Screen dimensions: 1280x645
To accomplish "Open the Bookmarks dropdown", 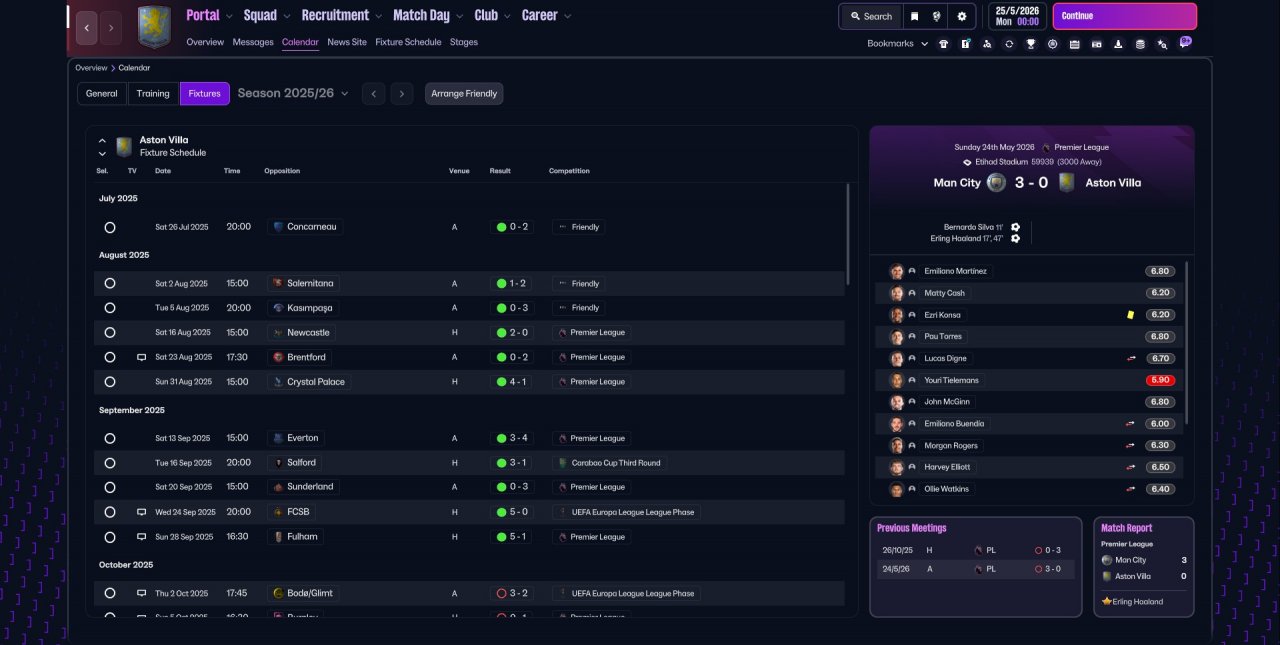I will [x=898, y=44].
